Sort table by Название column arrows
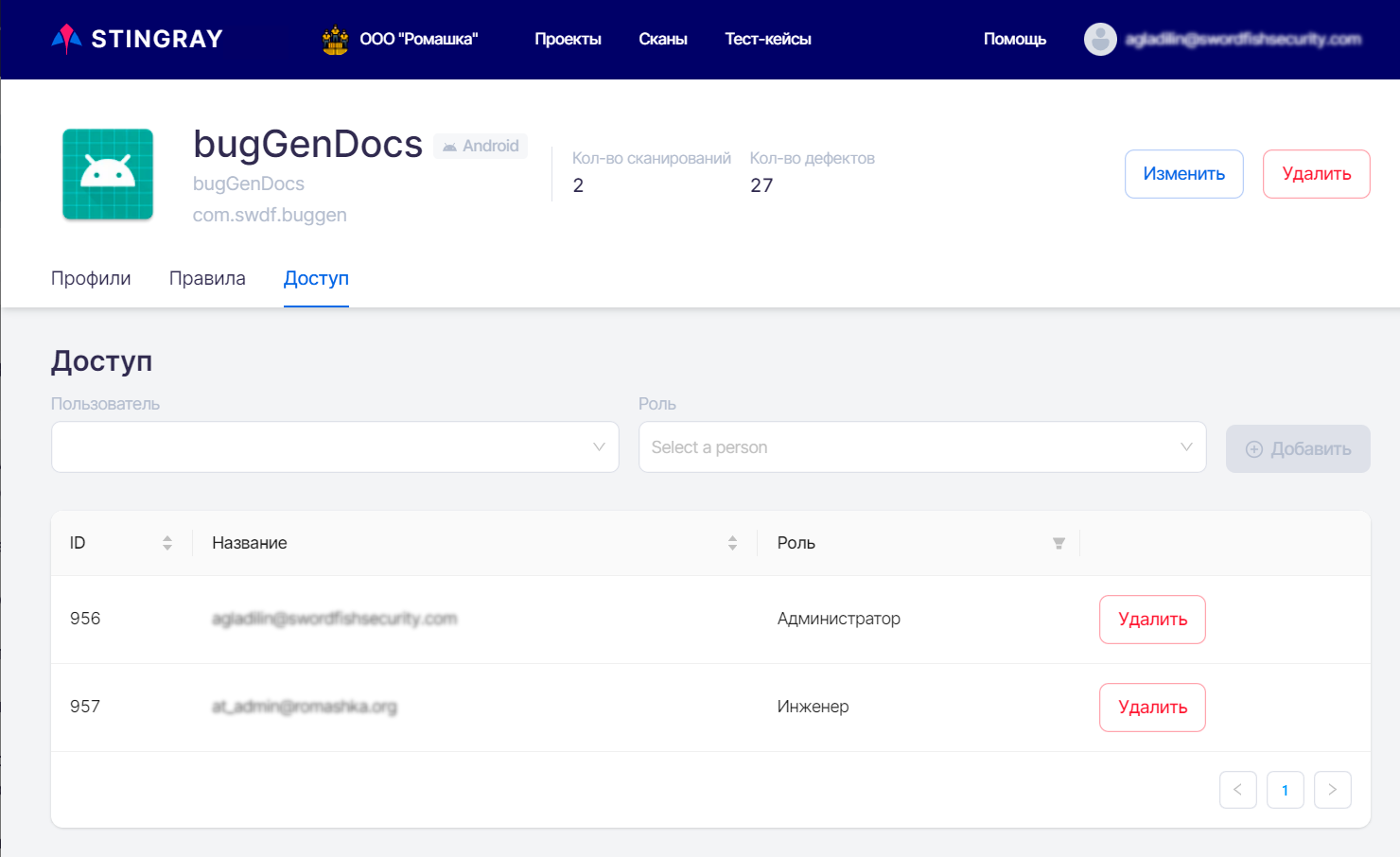The height and width of the screenshot is (857, 1400). [x=732, y=543]
